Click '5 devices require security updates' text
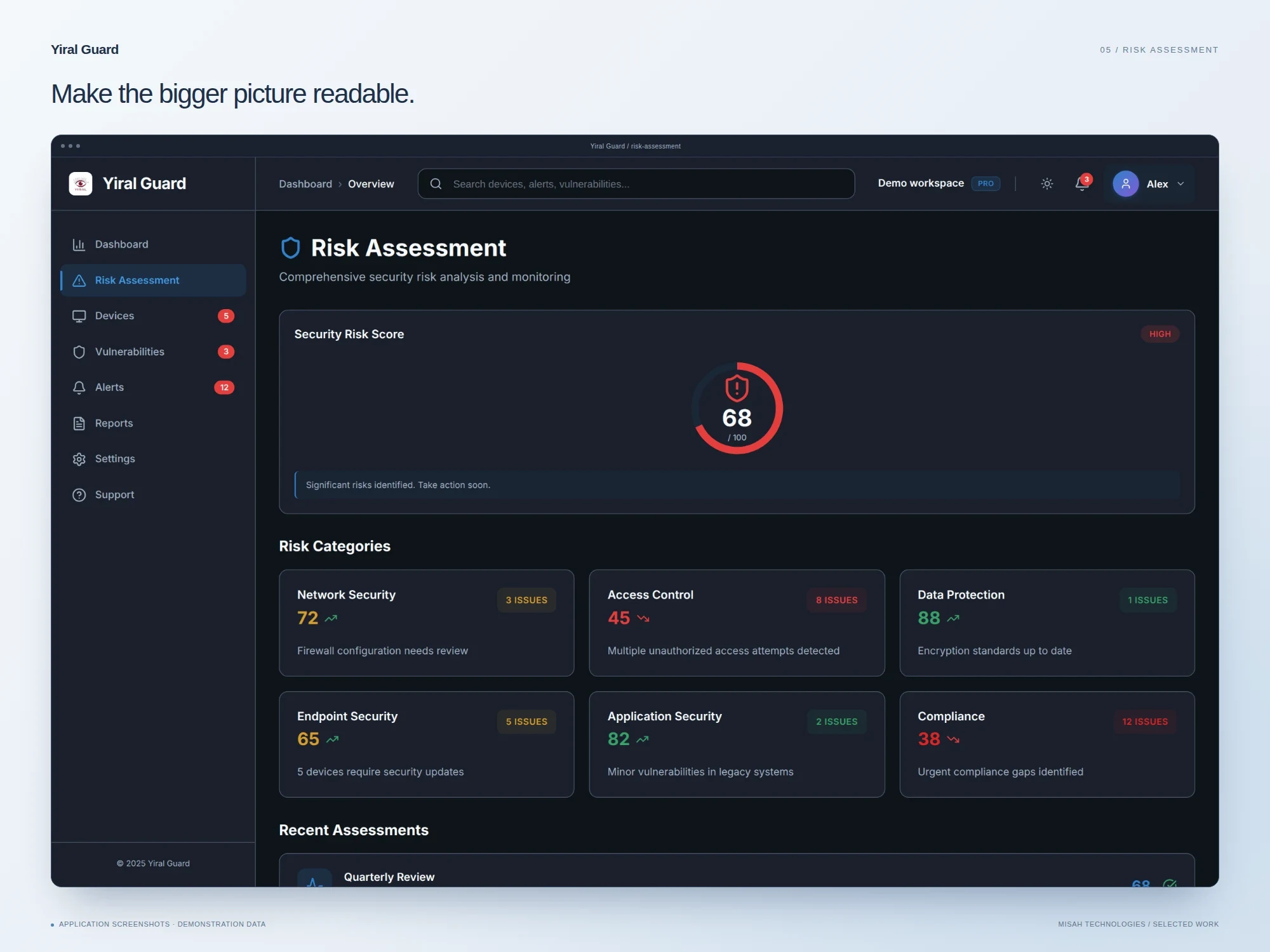This screenshot has width=1270, height=952. point(380,772)
